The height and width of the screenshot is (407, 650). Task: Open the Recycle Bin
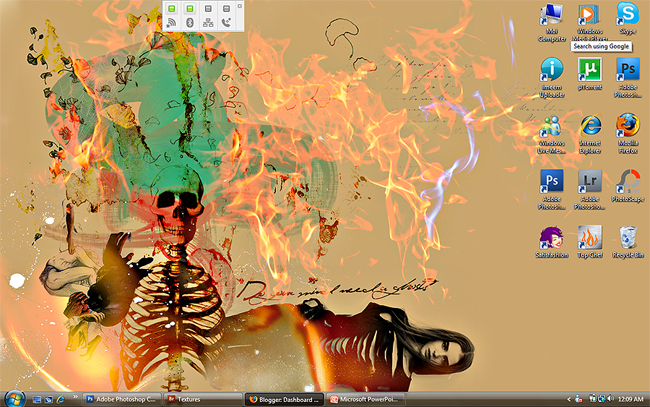coord(628,242)
